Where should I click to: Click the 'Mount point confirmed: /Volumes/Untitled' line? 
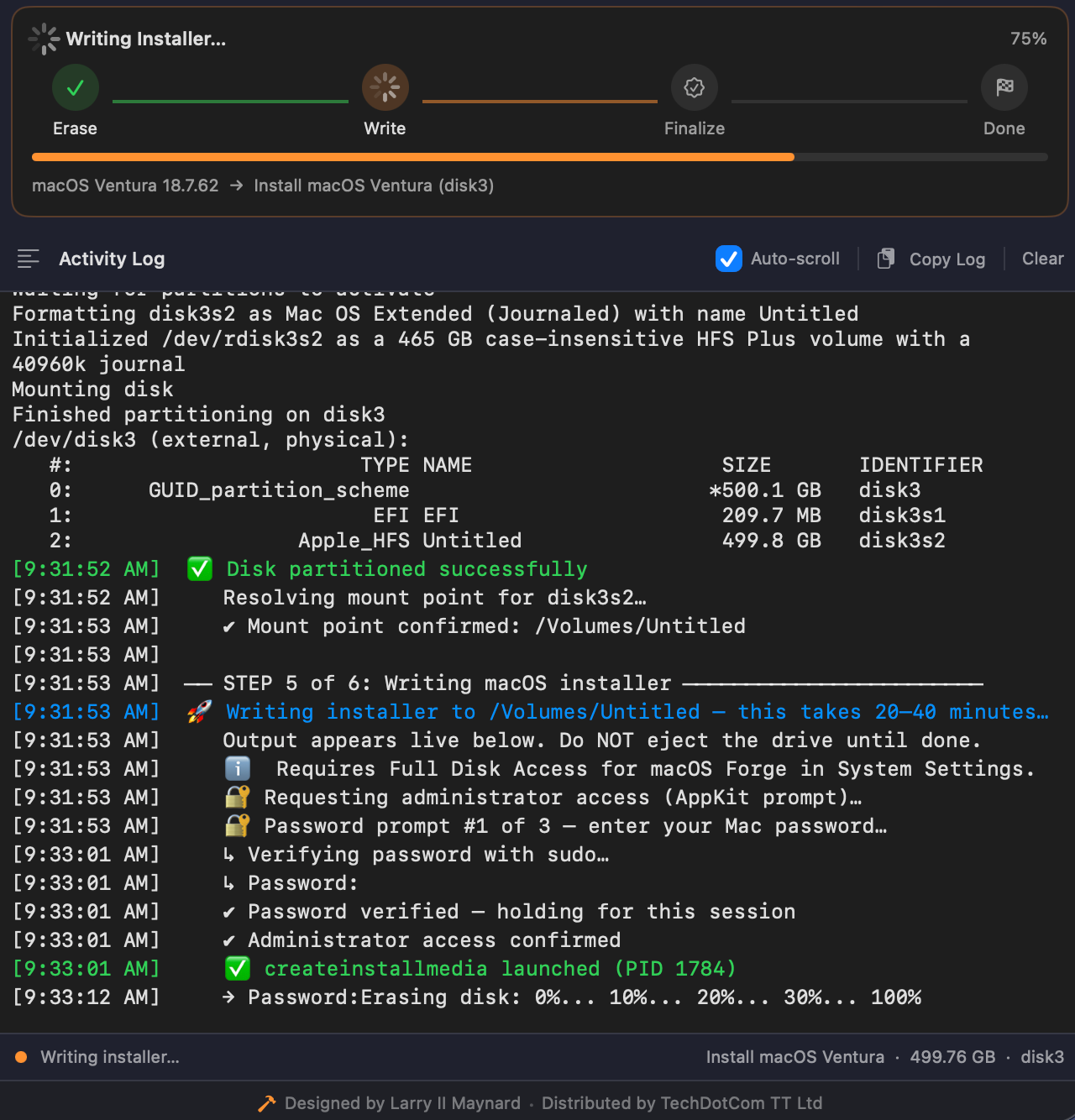click(x=484, y=626)
